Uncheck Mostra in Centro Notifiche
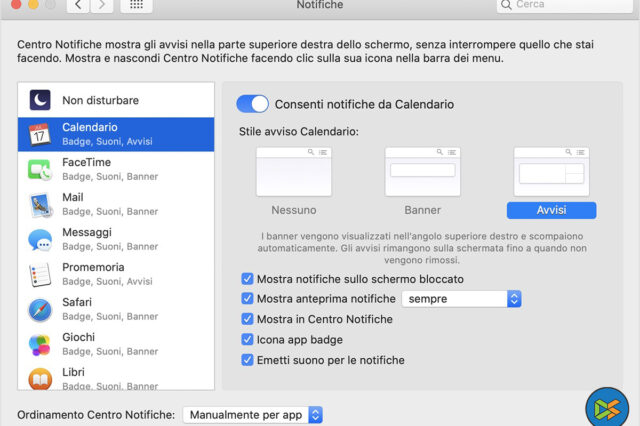The height and width of the screenshot is (426, 640). pyautogui.click(x=247, y=319)
